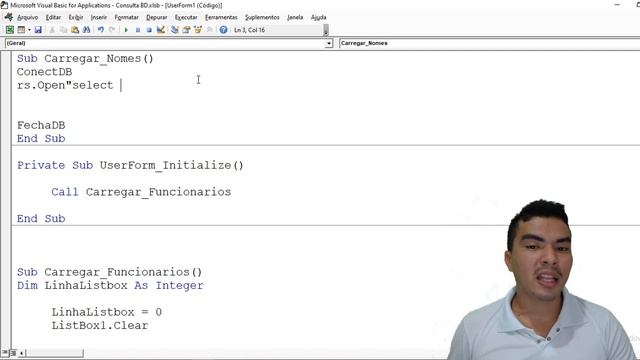The image size is (640, 360).
Task: Click the Reset stop icon
Action: click(x=149, y=30)
